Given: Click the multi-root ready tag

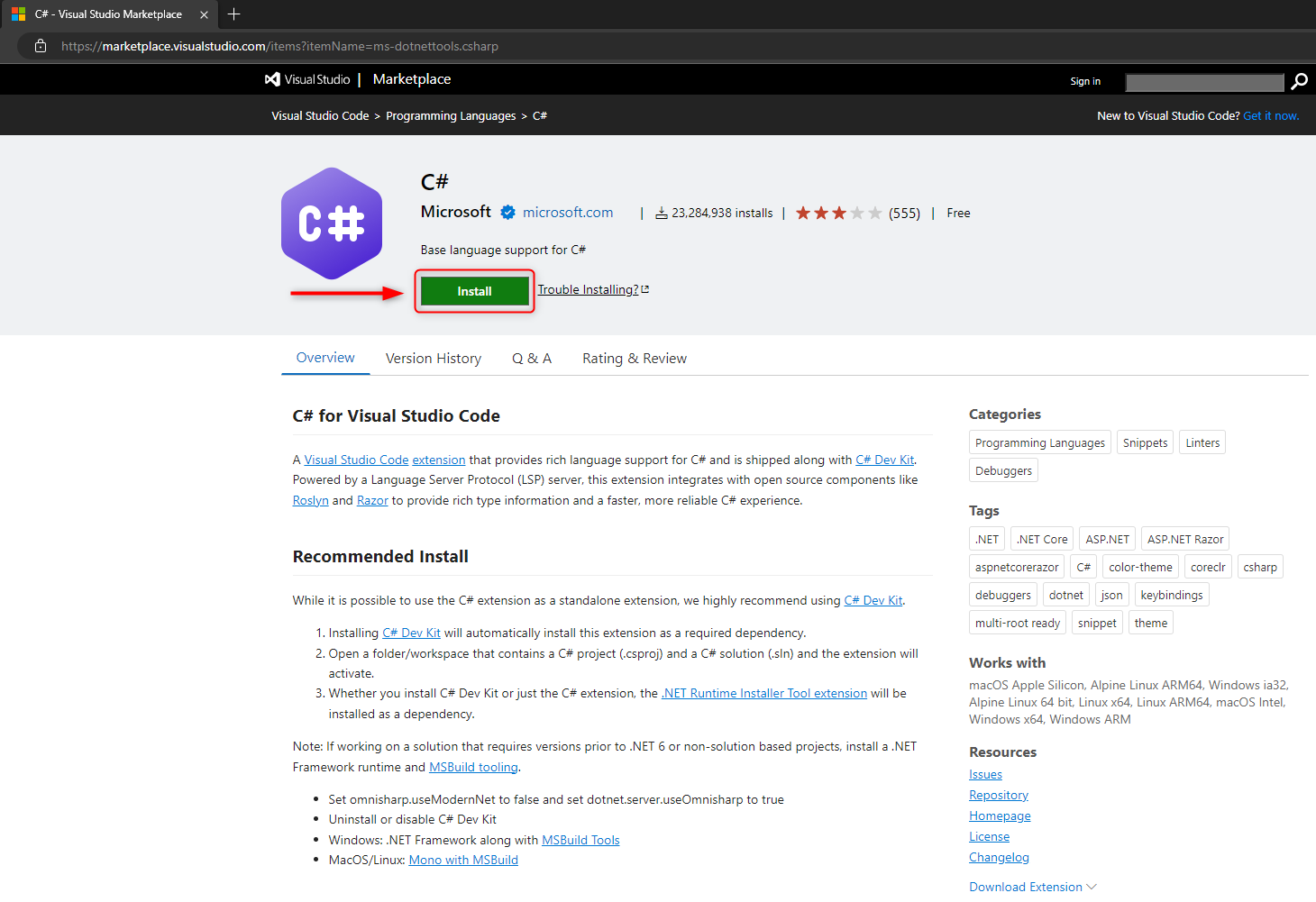Looking at the screenshot, I should [1018, 623].
